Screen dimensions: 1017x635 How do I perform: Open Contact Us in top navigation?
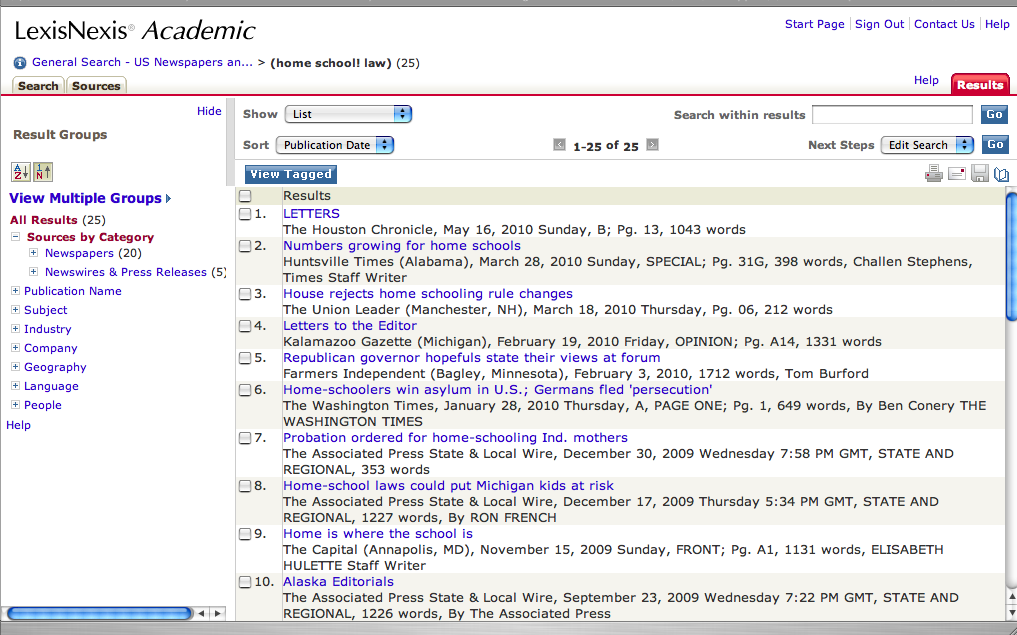944,24
